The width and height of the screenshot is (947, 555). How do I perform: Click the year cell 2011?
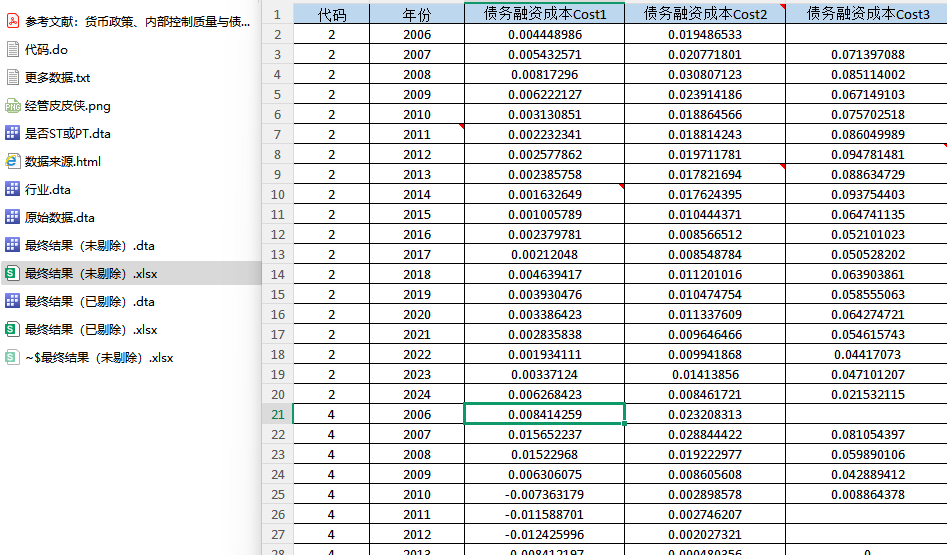click(417, 134)
